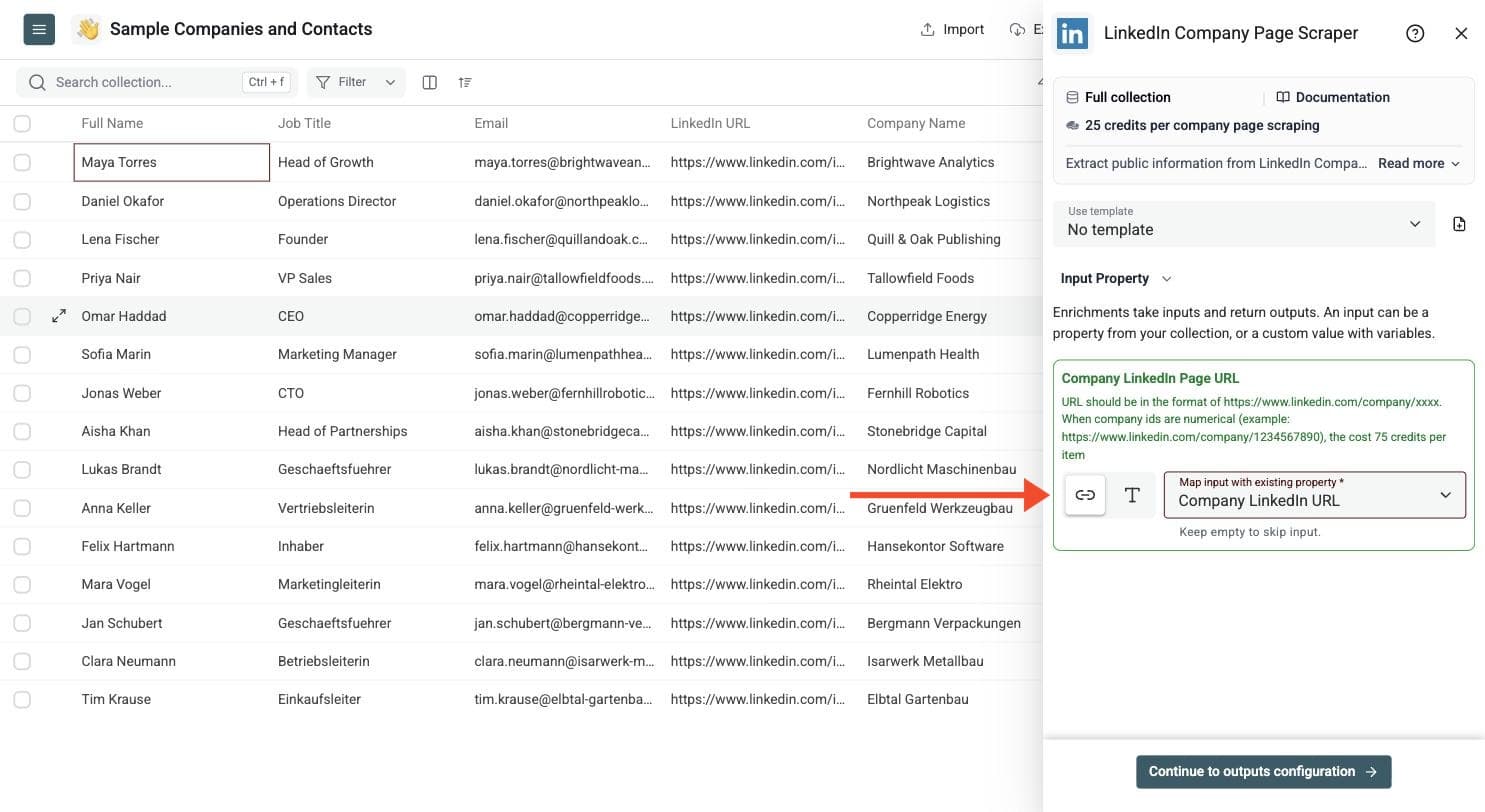The image size is (1485, 812).
Task: Expand the Omar Haddad row
Action: (x=59, y=316)
